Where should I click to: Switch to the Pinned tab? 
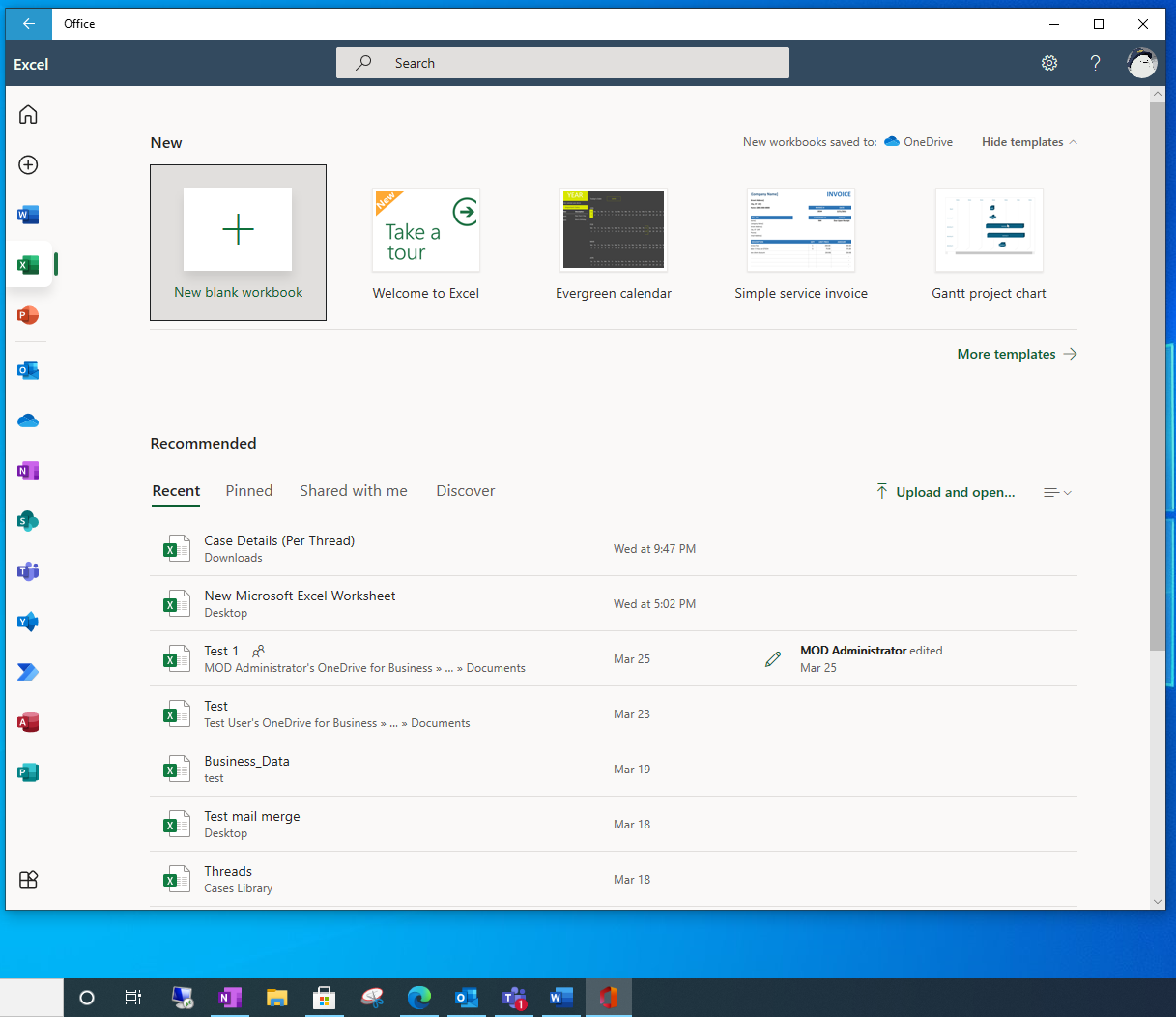pyautogui.click(x=248, y=490)
